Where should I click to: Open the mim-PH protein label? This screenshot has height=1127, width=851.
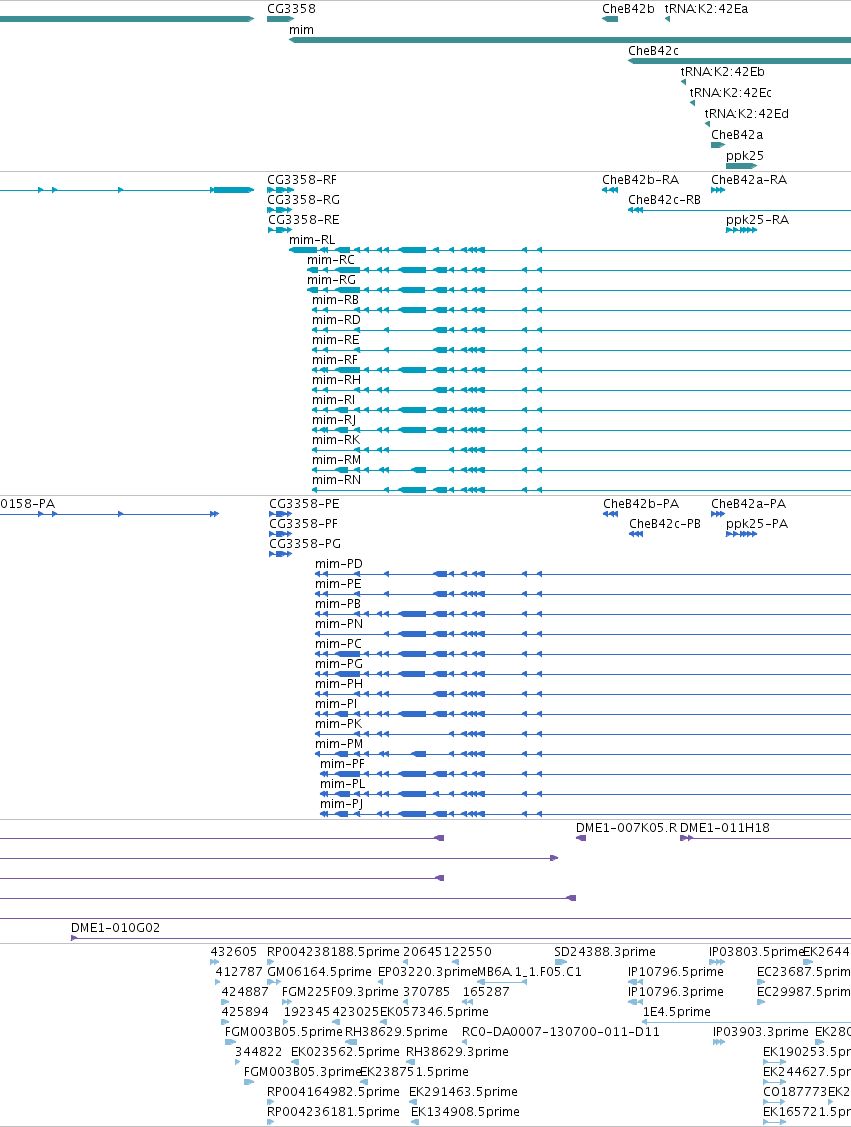click(339, 684)
